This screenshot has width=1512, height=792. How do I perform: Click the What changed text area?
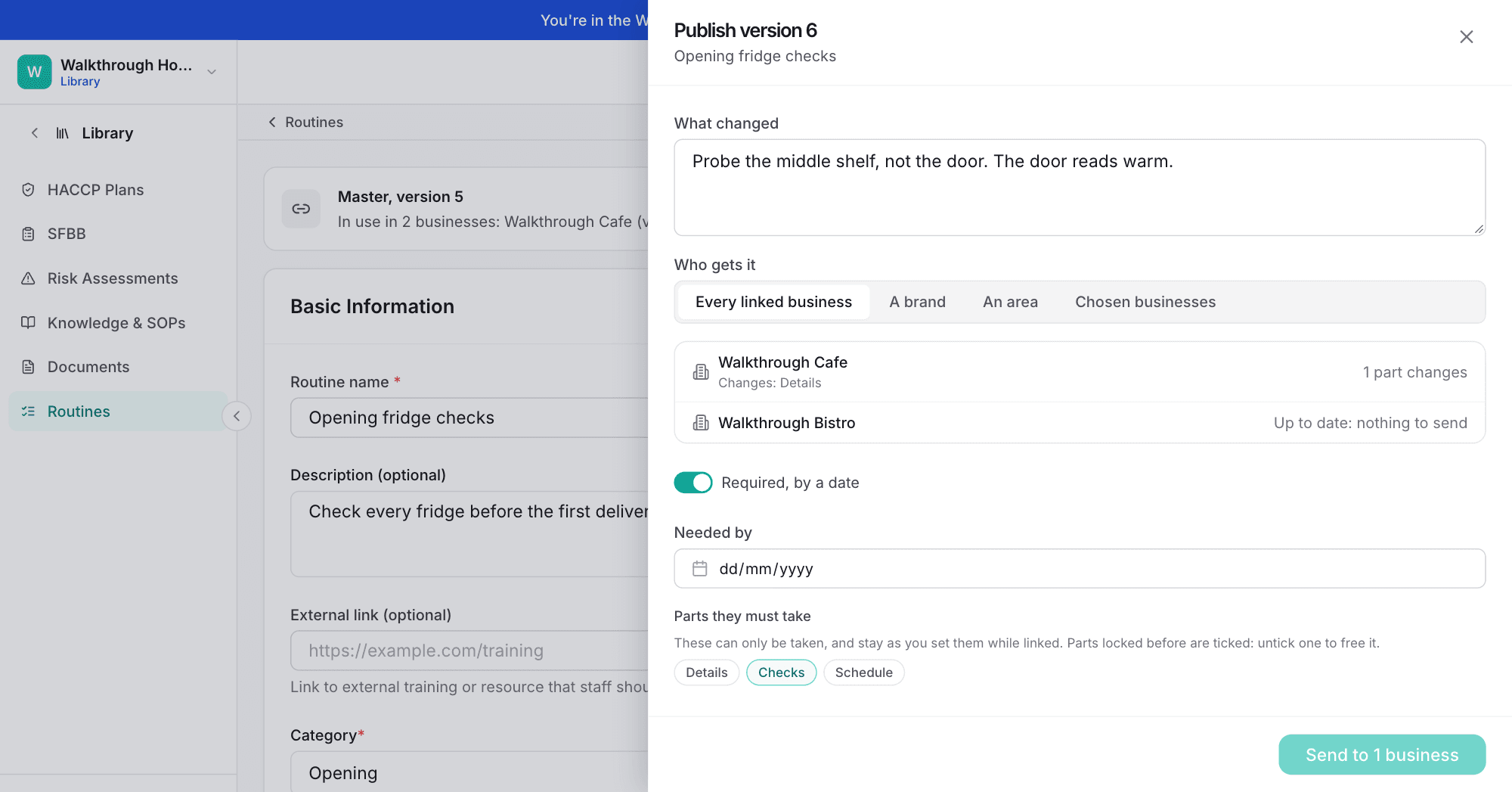coord(1080,188)
